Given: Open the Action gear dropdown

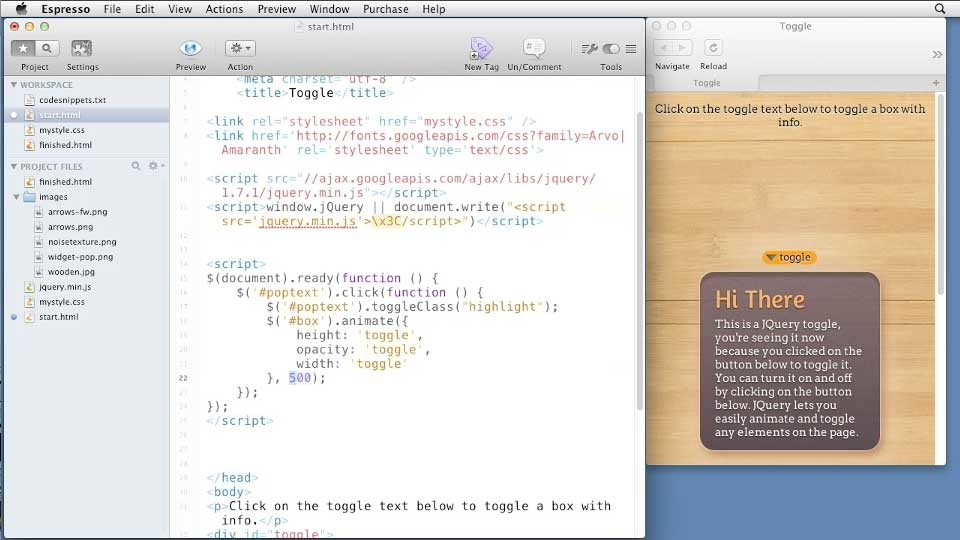Looking at the screenshot, I should [x=240, y=48].
